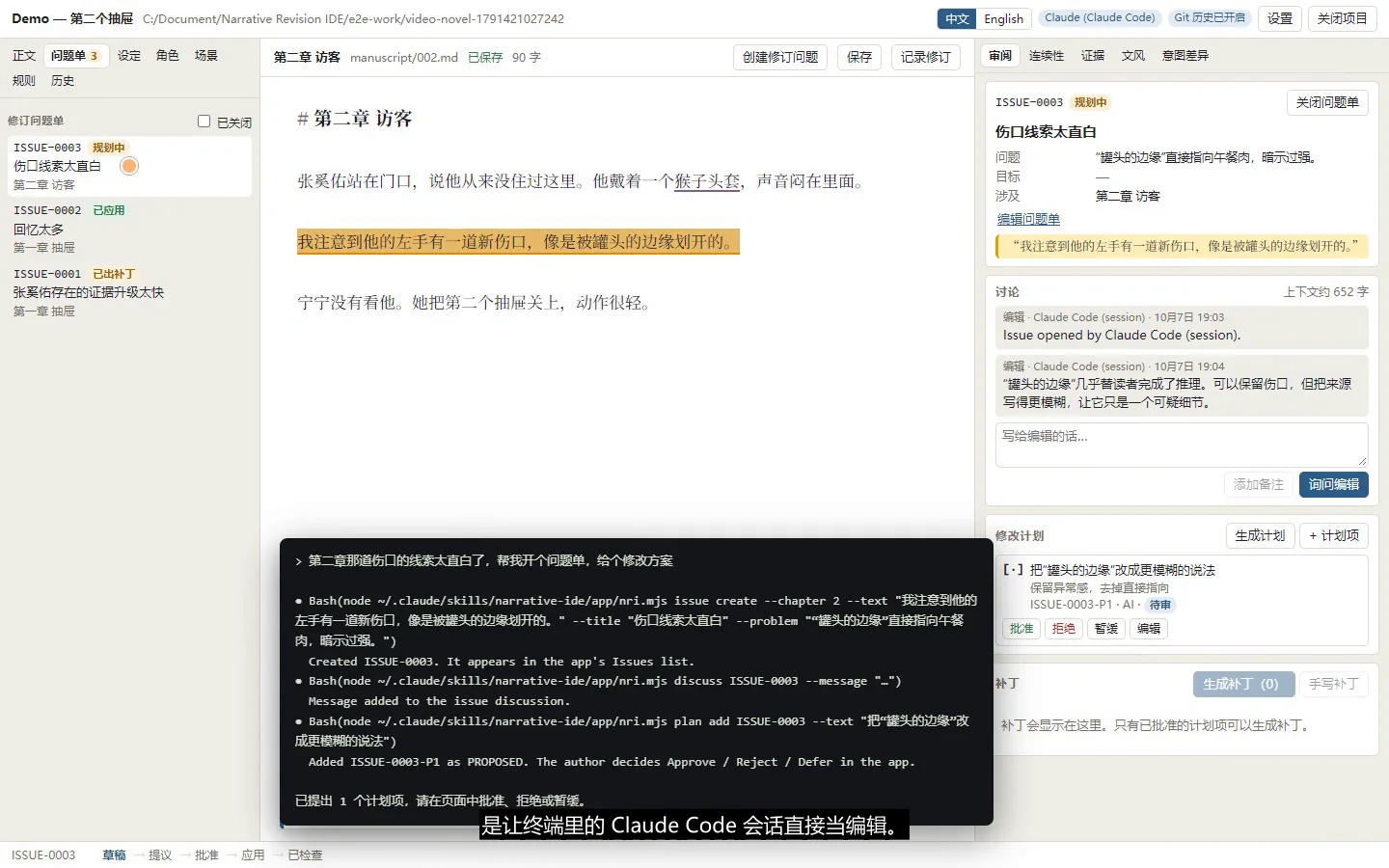Reject the plan item with 拒绝
Screen dimensions: 1389x868
(1064, 629)
